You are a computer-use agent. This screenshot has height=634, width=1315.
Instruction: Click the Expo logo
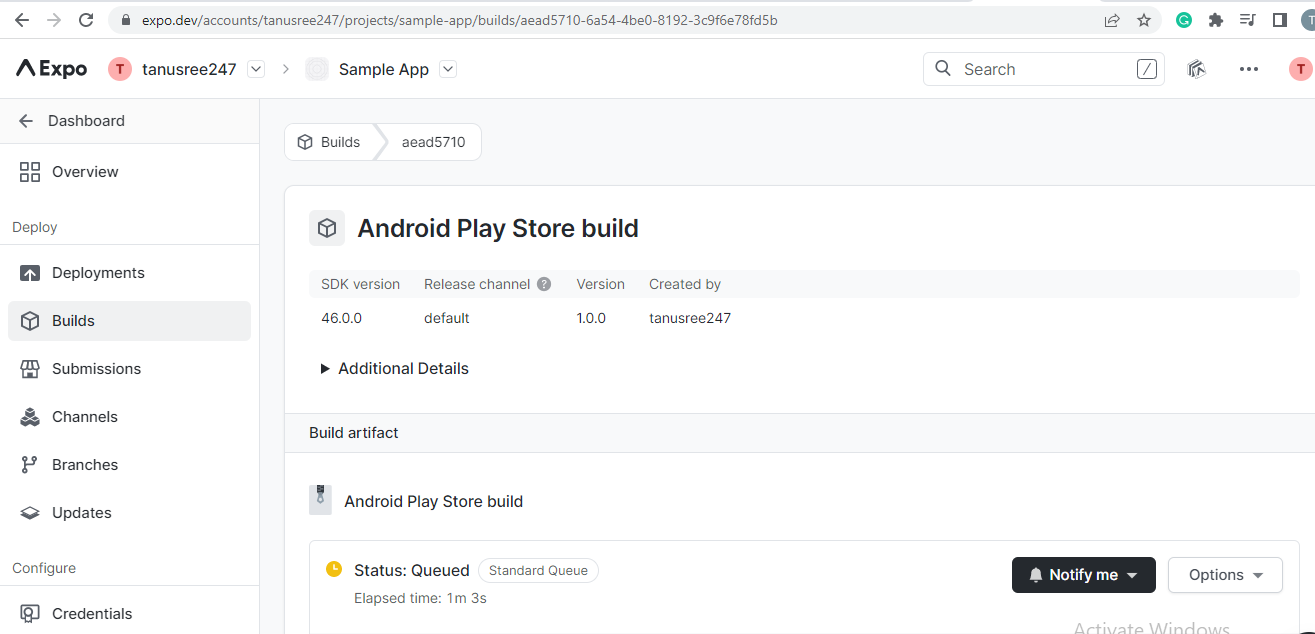[51, 69]
